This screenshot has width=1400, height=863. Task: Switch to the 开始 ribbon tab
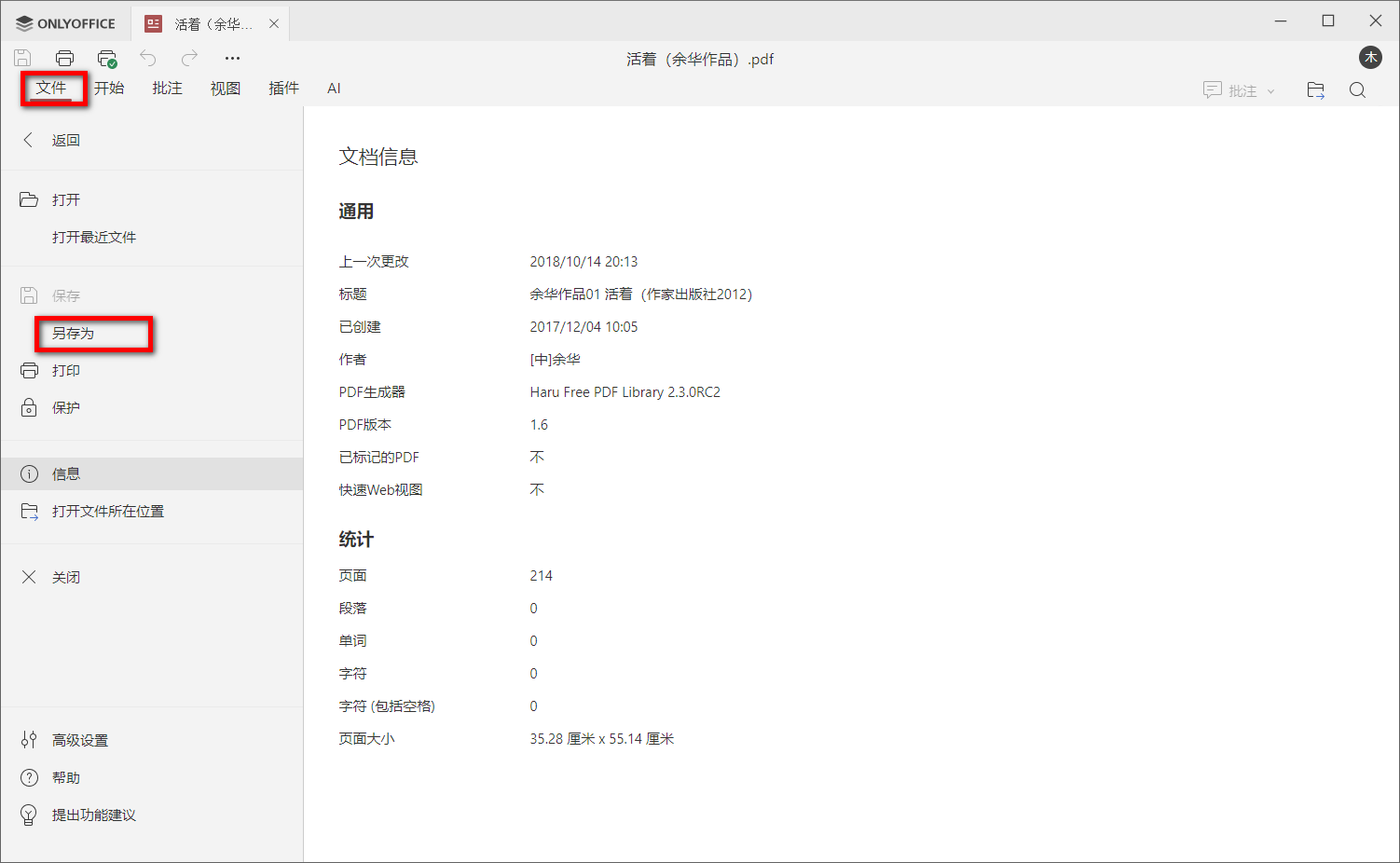tap(109, 88)
